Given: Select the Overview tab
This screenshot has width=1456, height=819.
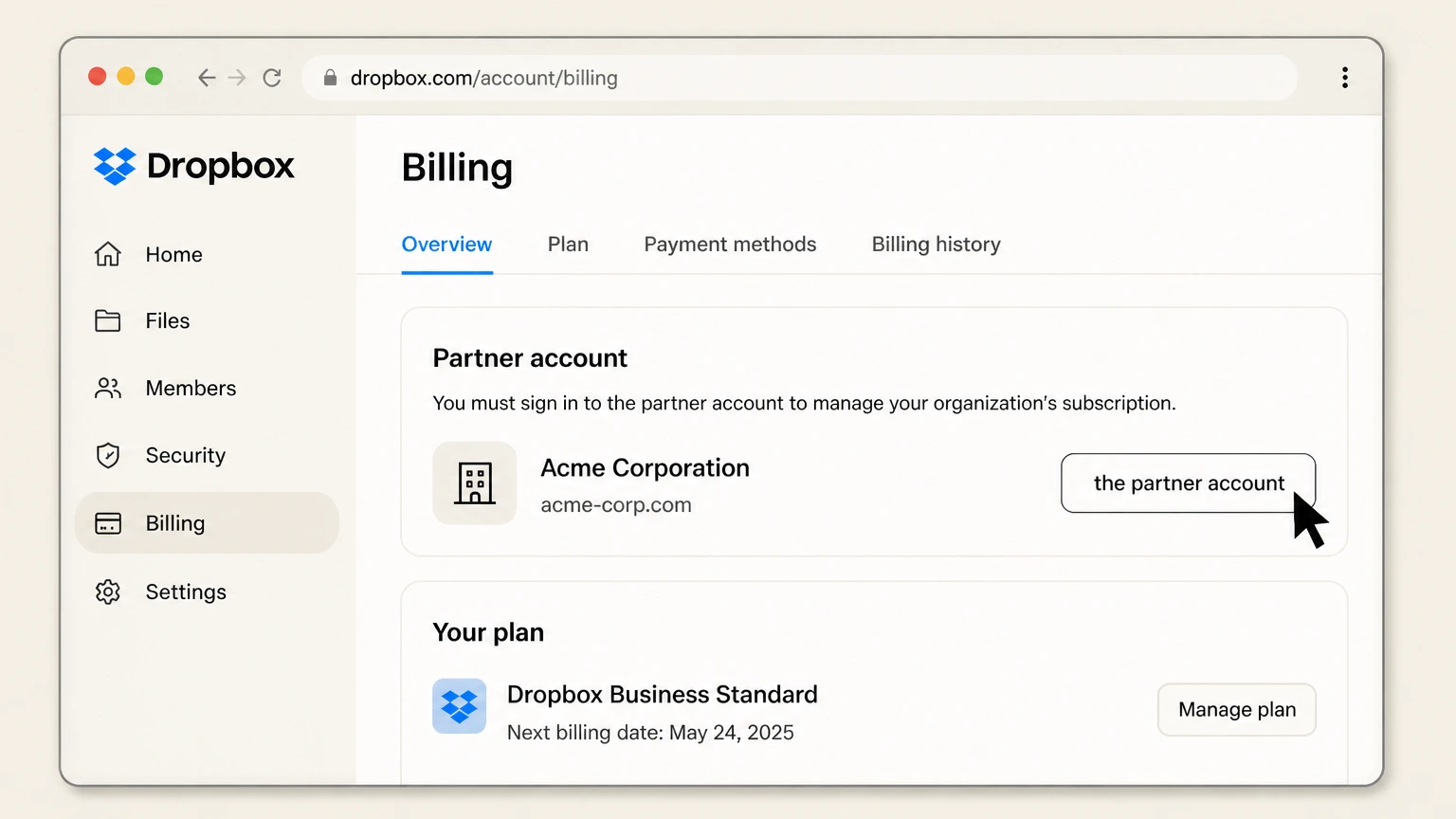Looking at the screenshot, I should pyautogui.click(x=446, y=245).
